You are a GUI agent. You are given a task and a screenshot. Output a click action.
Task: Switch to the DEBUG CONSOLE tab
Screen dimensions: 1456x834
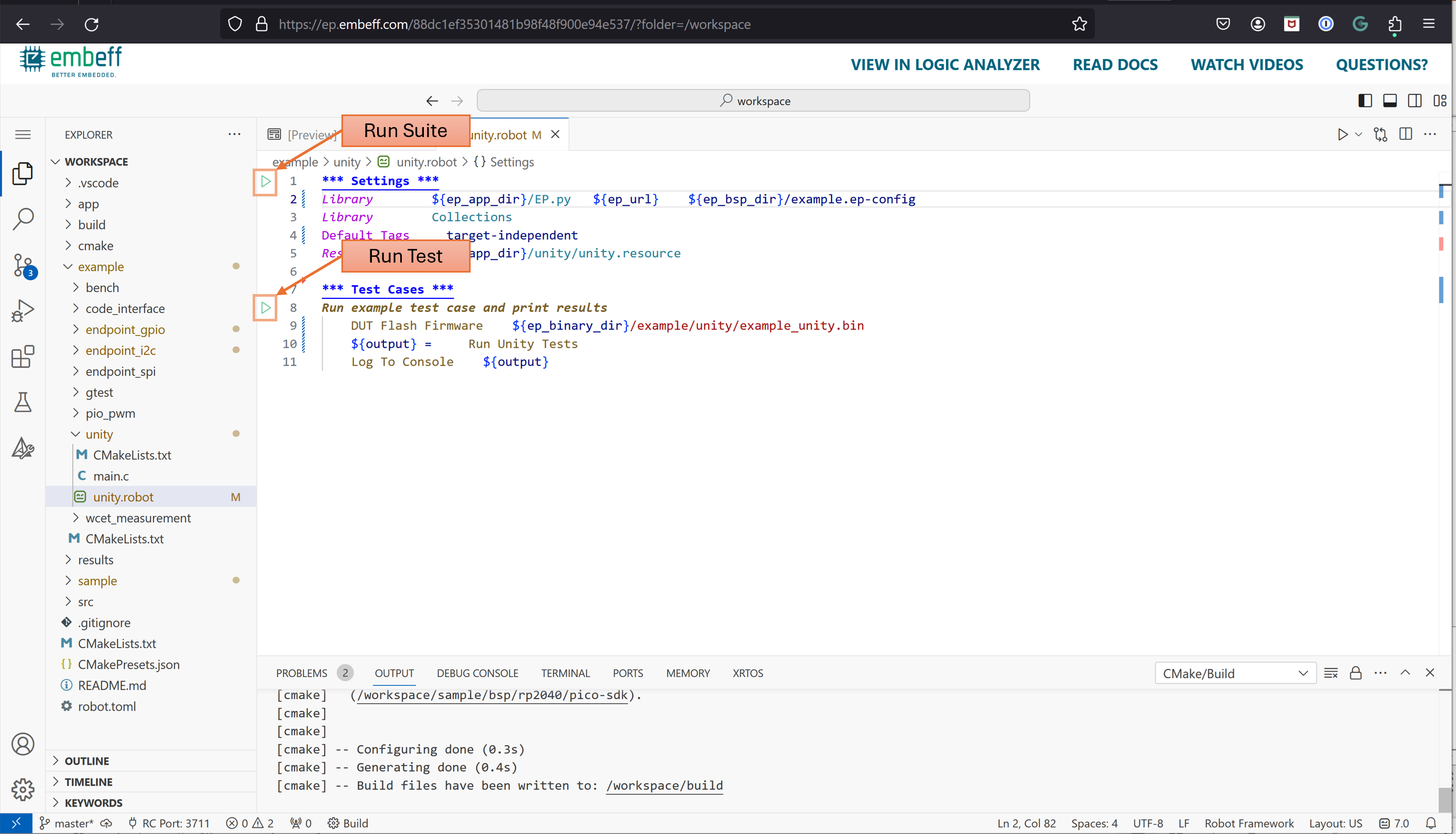pos(477,673)
